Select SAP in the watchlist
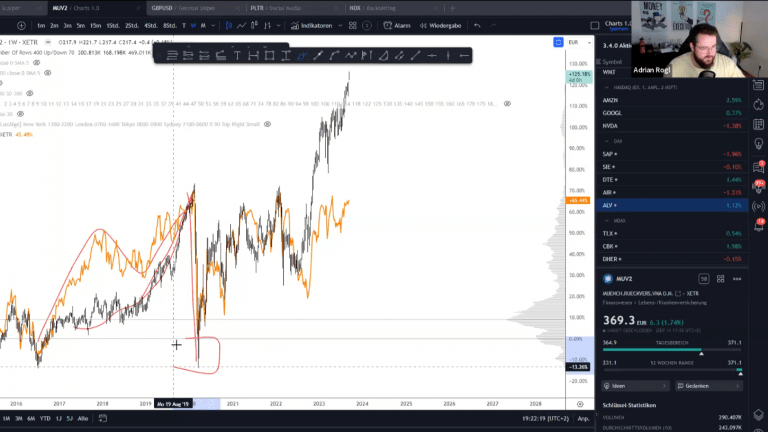Image resolution: width=768 pixels, height=432 pixels. coord(672,154)
